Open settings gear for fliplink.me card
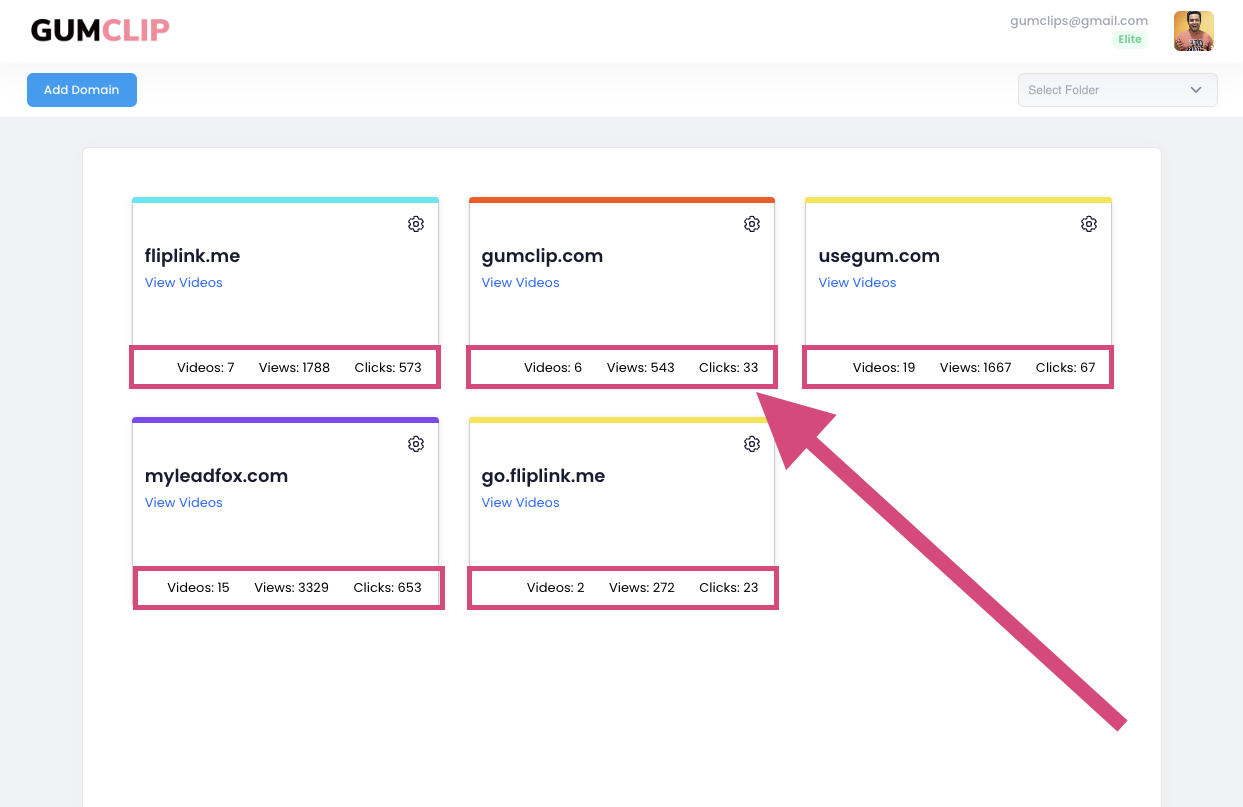Viewport: 1243px width, 807px height. click(416, 224)
